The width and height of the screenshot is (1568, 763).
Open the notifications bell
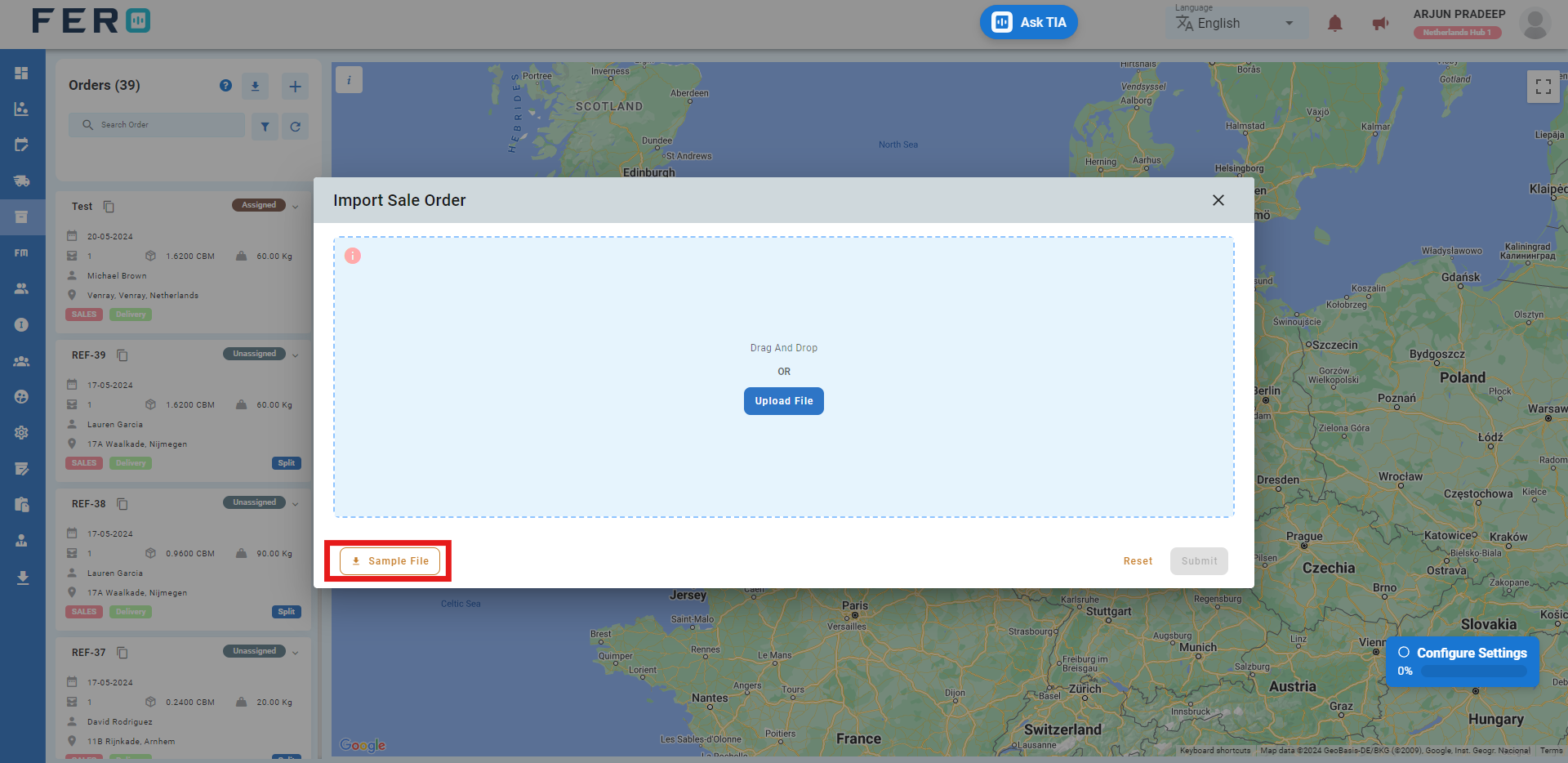(x=1334, y=23)
